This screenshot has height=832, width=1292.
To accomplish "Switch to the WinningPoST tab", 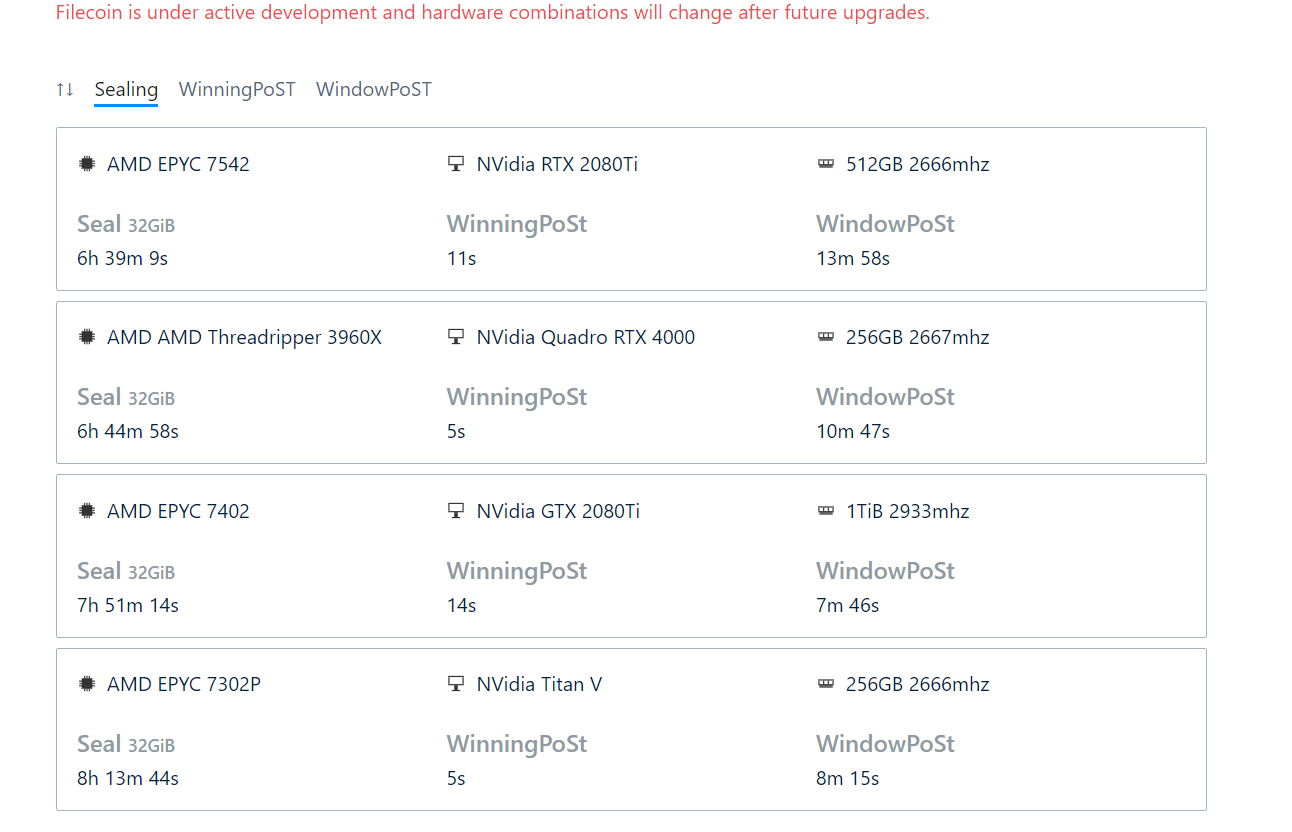I will coord(237,90).
